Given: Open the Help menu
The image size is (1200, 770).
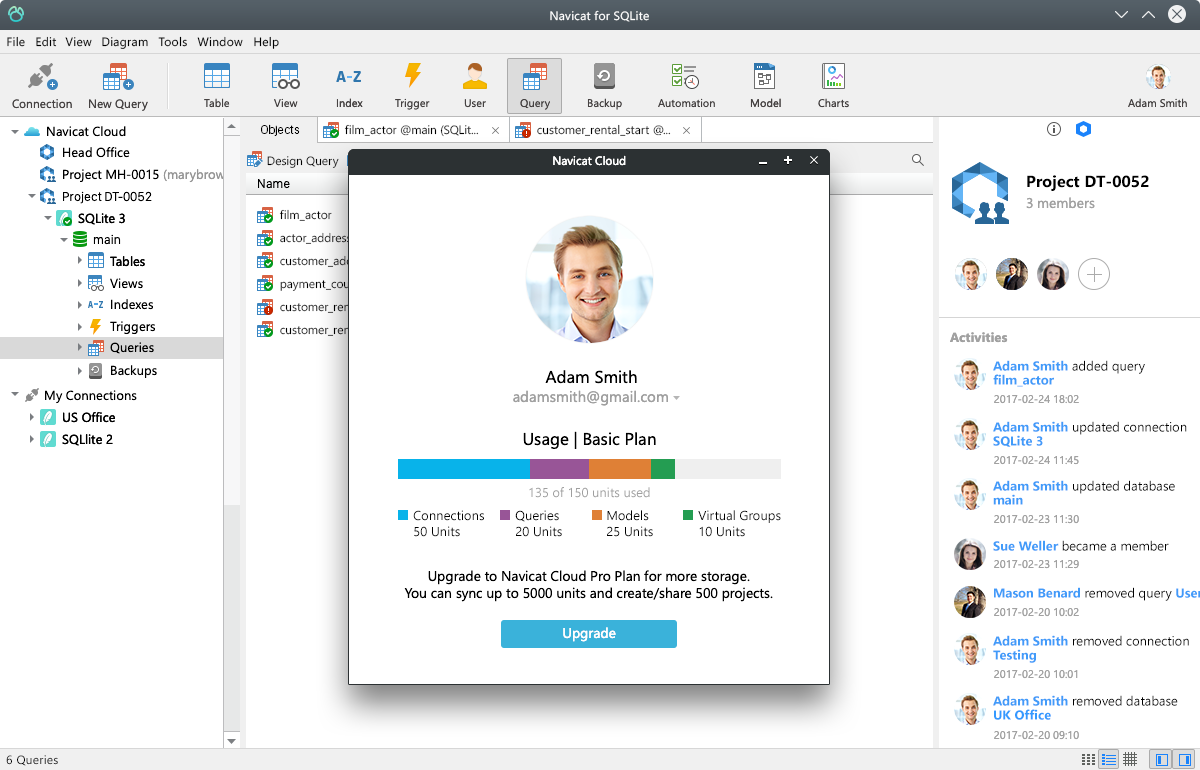Looking at the screenshot, I should (266, 42).
